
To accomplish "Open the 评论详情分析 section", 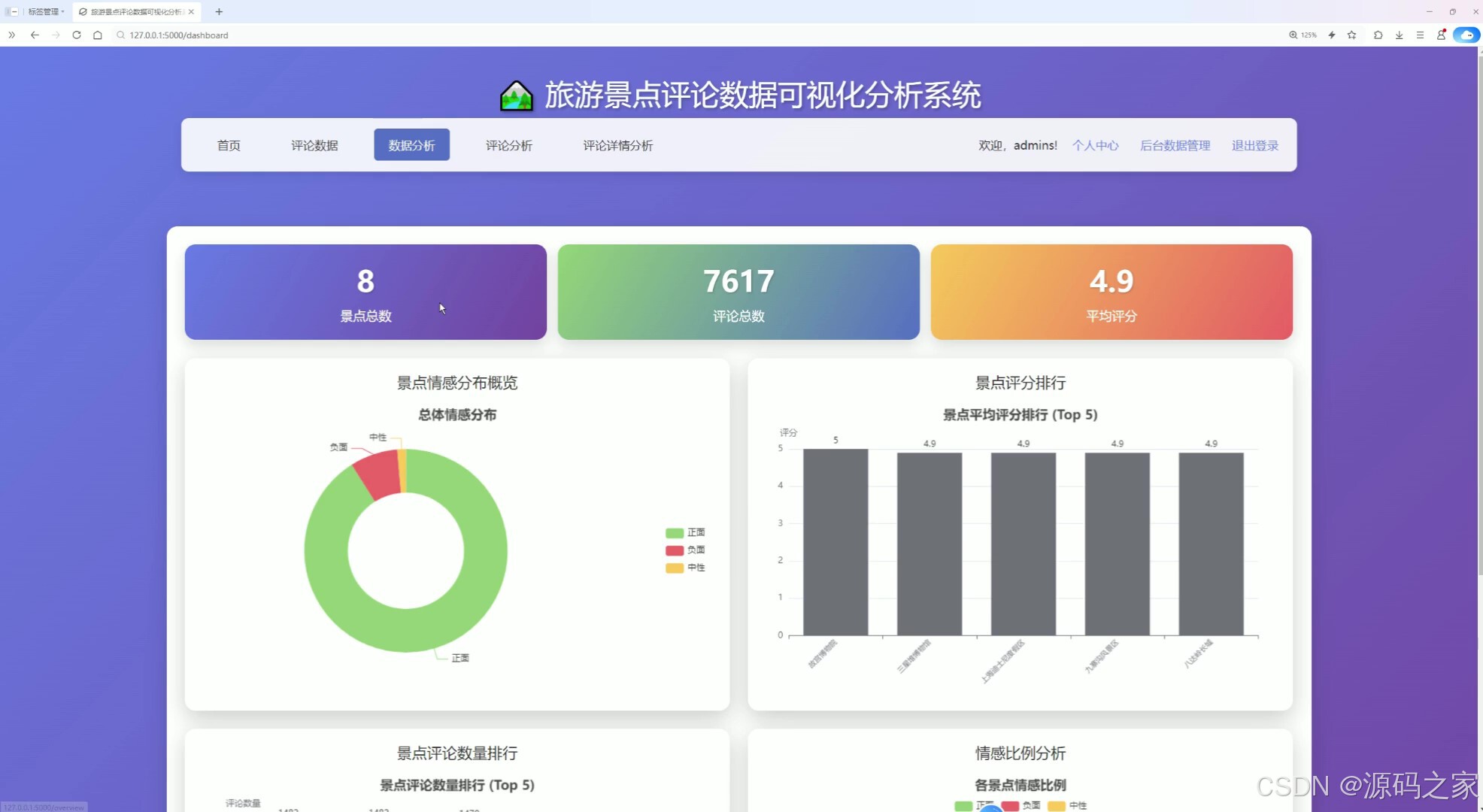I will click(x=617, y=145).
